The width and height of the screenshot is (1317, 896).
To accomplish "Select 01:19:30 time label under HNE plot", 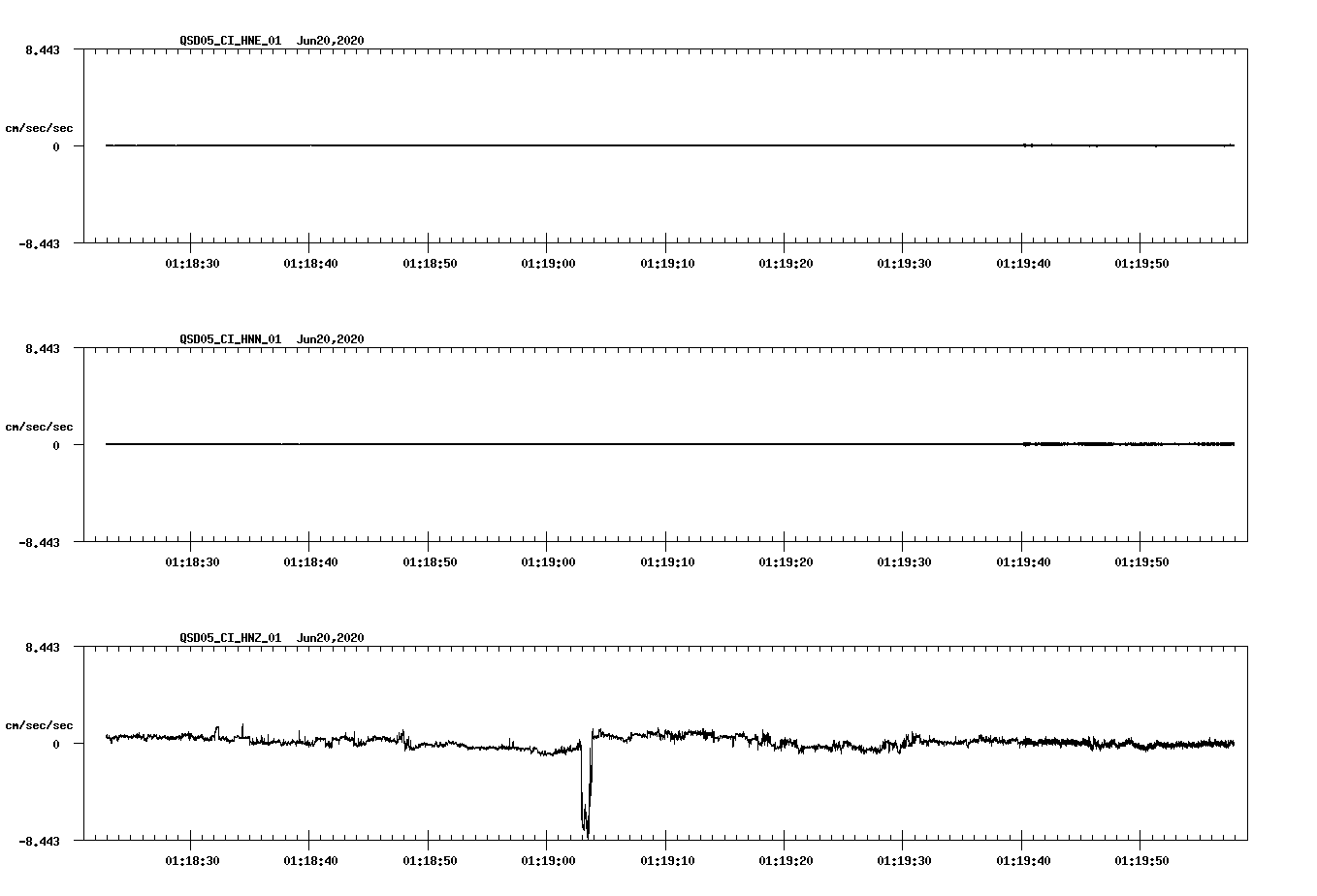I will [x=904, y=264].
